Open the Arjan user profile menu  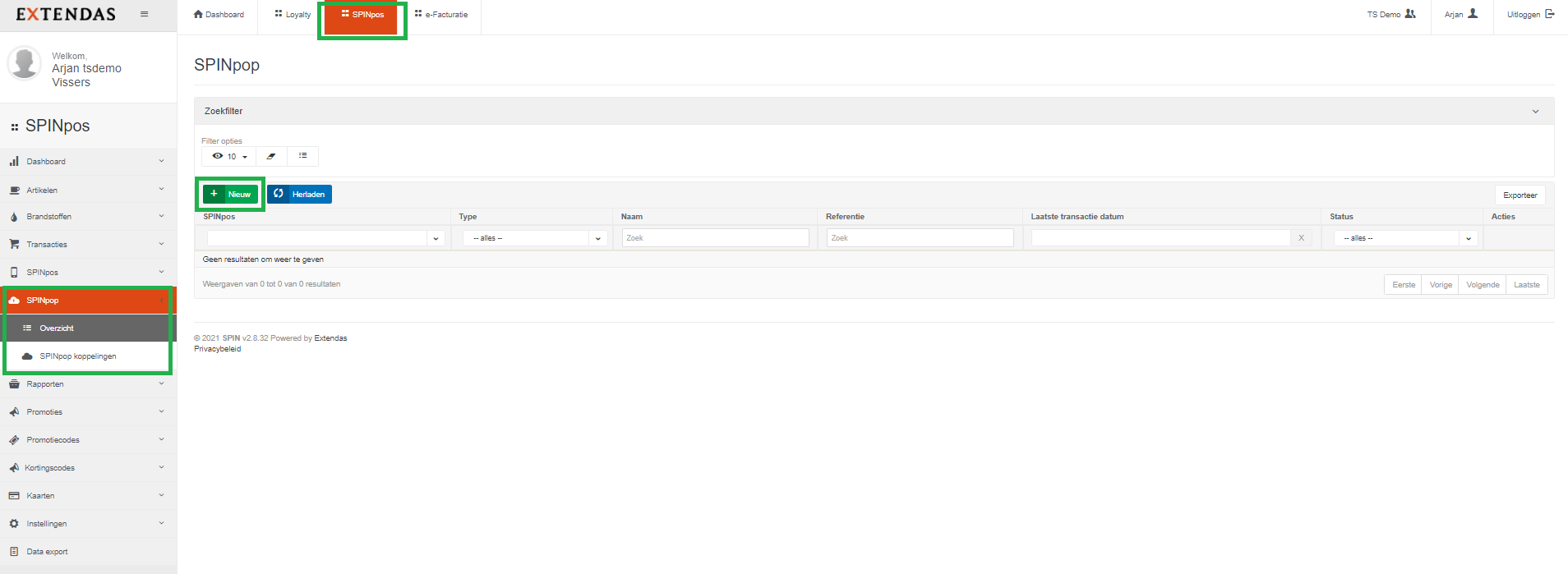(1461, 15)
